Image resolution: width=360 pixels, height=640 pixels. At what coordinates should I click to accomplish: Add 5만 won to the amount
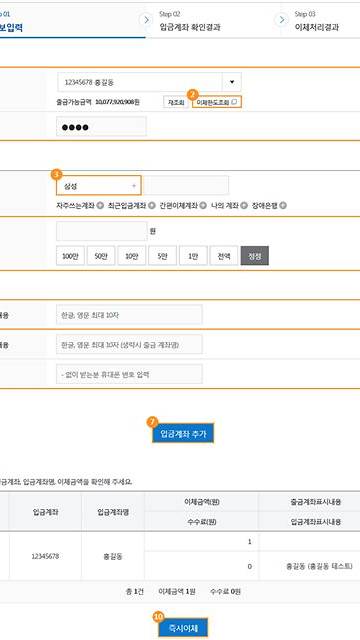(x=162, y=256)
